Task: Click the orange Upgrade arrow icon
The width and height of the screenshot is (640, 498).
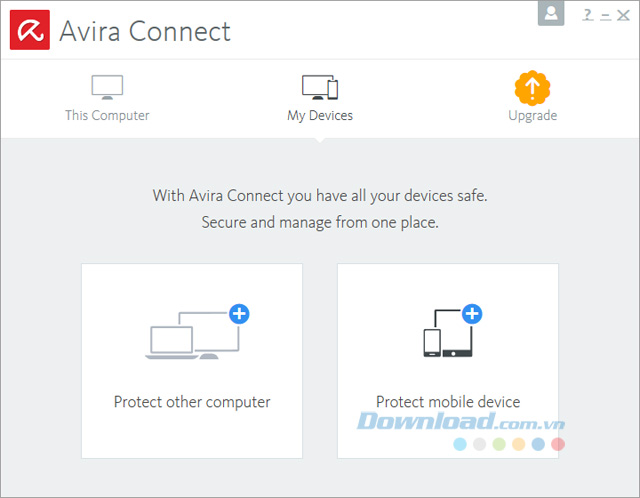Action: pos(532,88)
